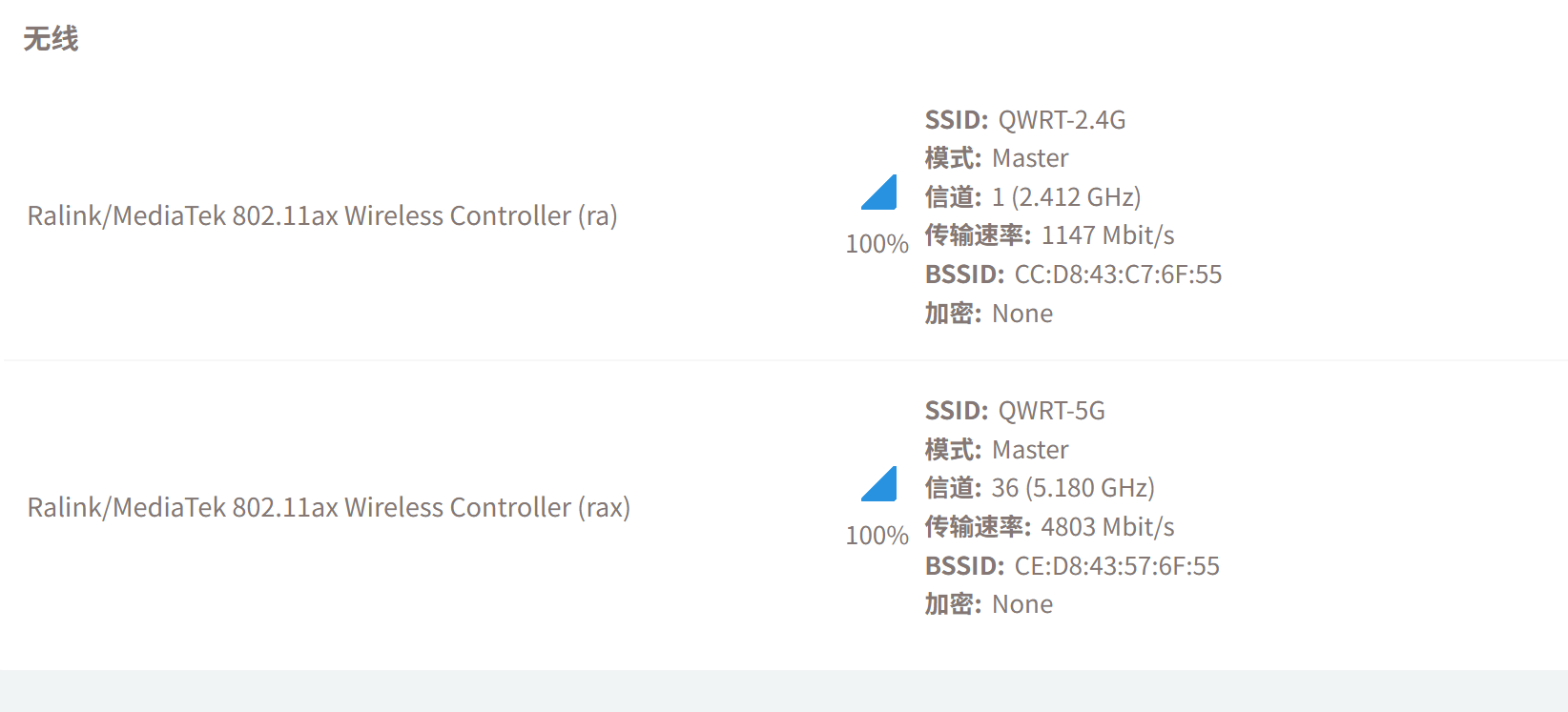Click the Wireless Controller (rax) device name
The height and width of the screenshot is (712, 1568).
(x=329, y=508)
